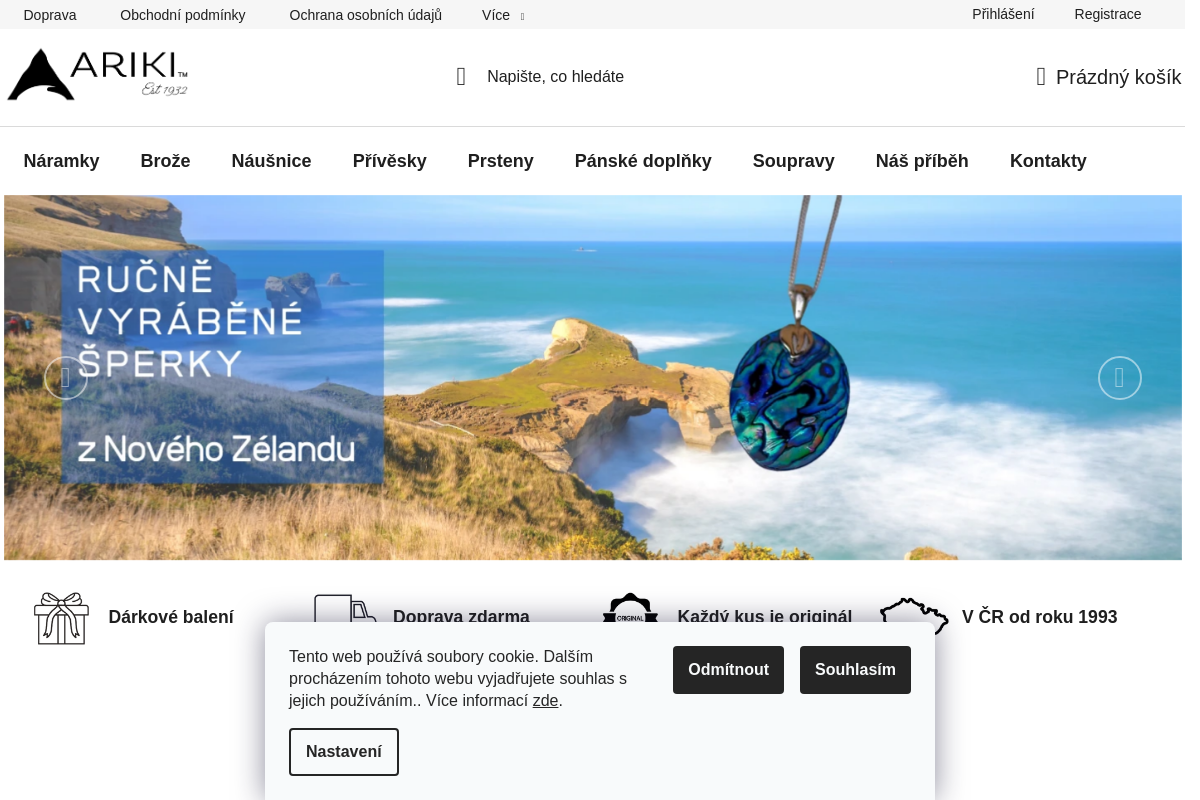Open the Náramky category
The width and height of the screenshot is (1200, 800).
62,161
